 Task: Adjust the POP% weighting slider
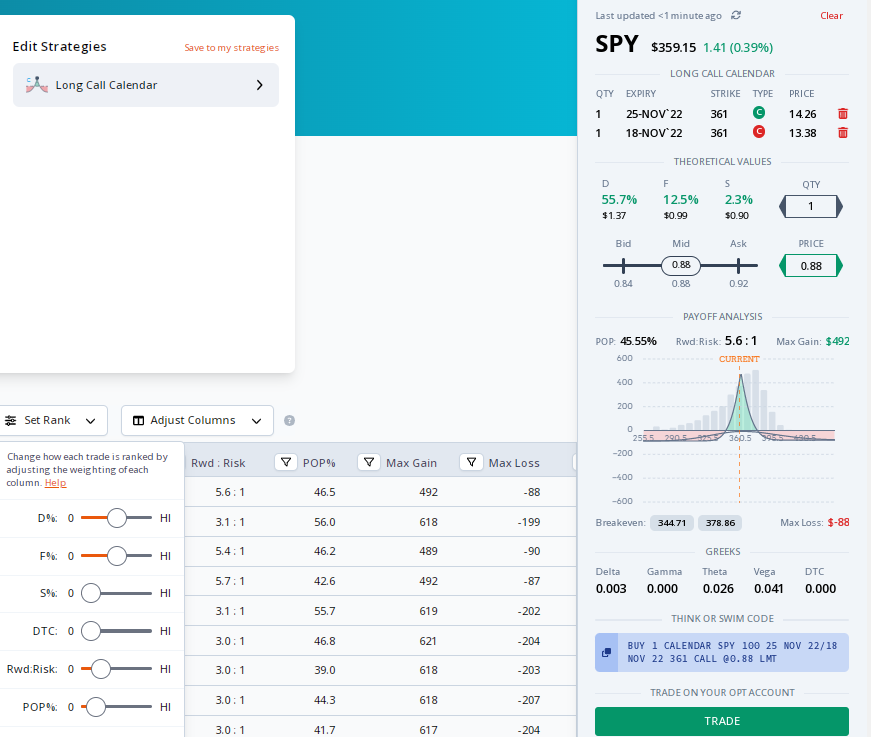coord(96,707)
